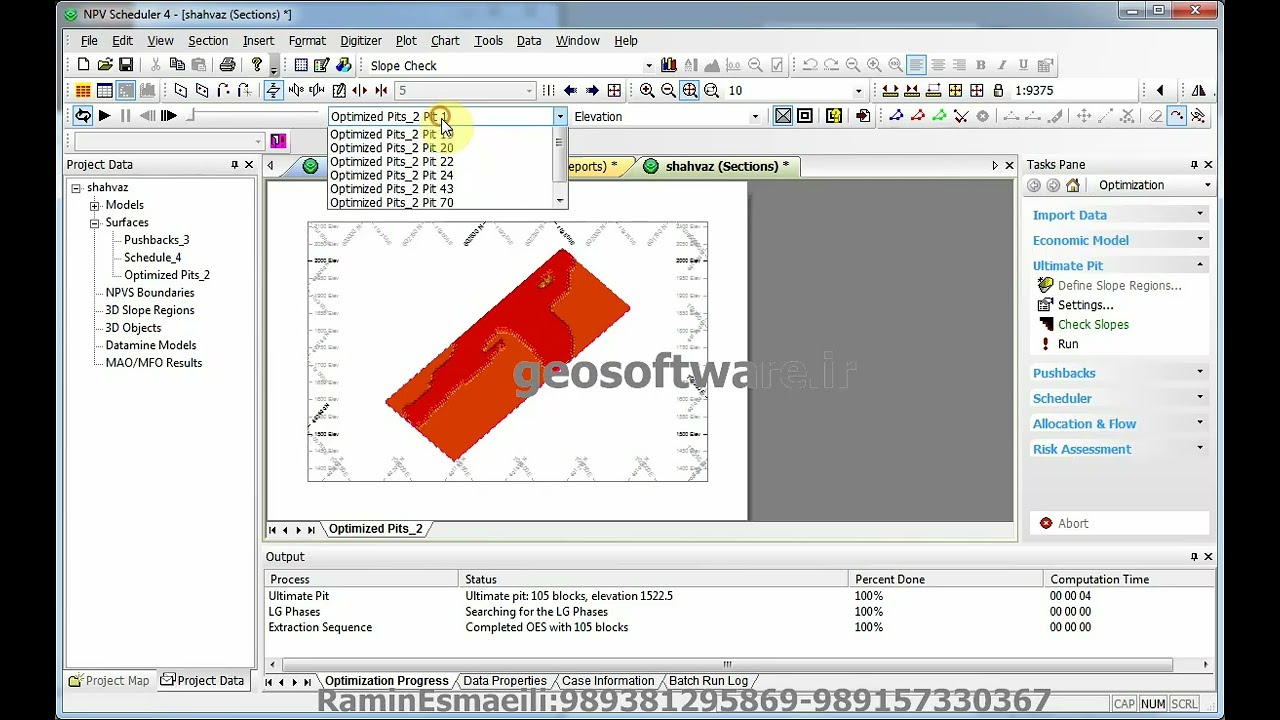Select Optimized Pits_2 Pit 43 from list
Screen dimensions: 1280x720
[x=391, y=189]
